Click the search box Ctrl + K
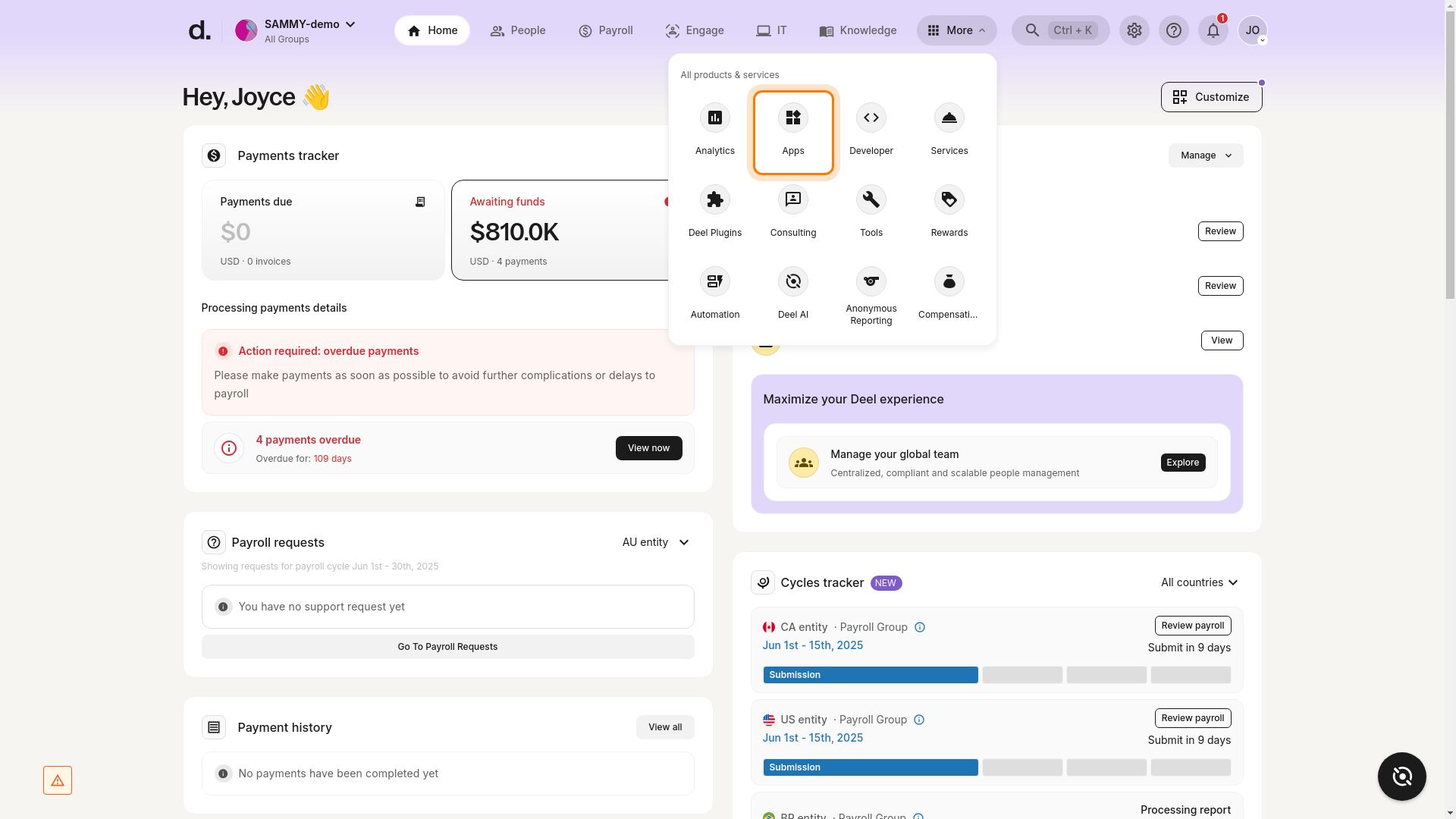Screen dimensions: 1456x819 [1060, 30]
